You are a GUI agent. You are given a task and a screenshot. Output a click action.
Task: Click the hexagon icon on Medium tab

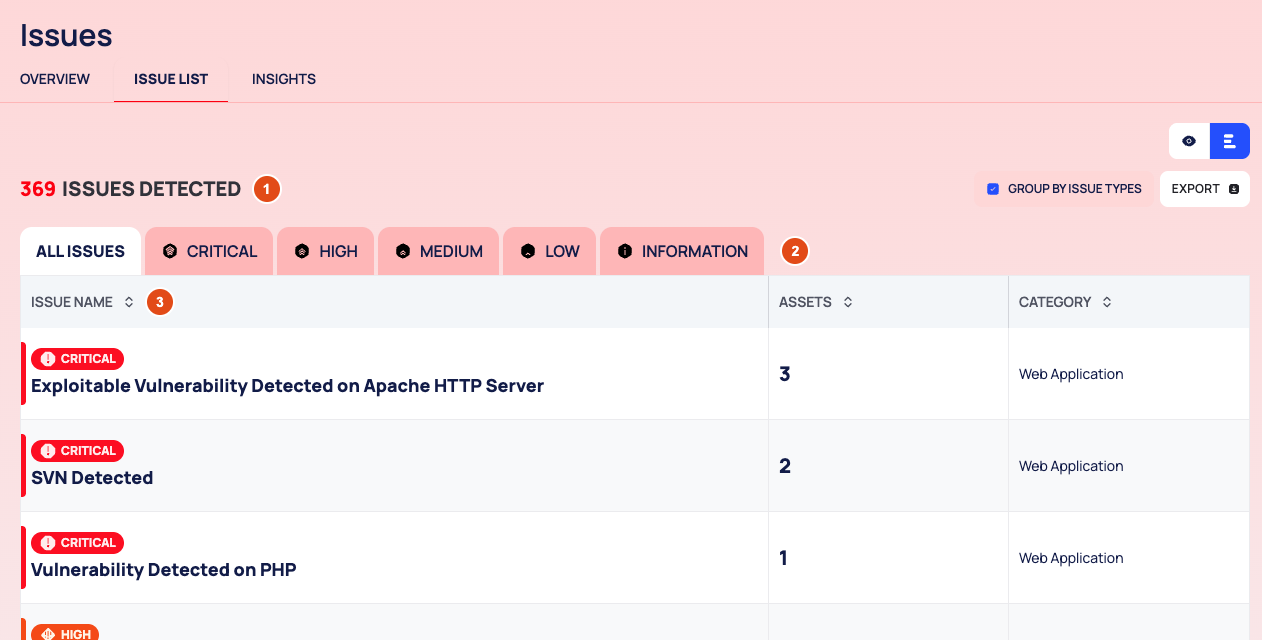tap(403, 251)
